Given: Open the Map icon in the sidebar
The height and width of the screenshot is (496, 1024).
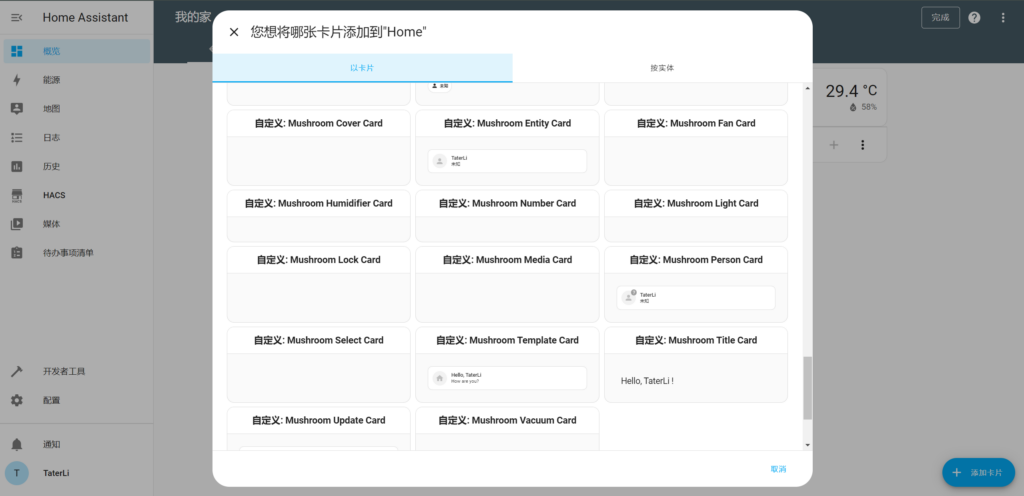Looking at the screenshot, I should 17,109.
